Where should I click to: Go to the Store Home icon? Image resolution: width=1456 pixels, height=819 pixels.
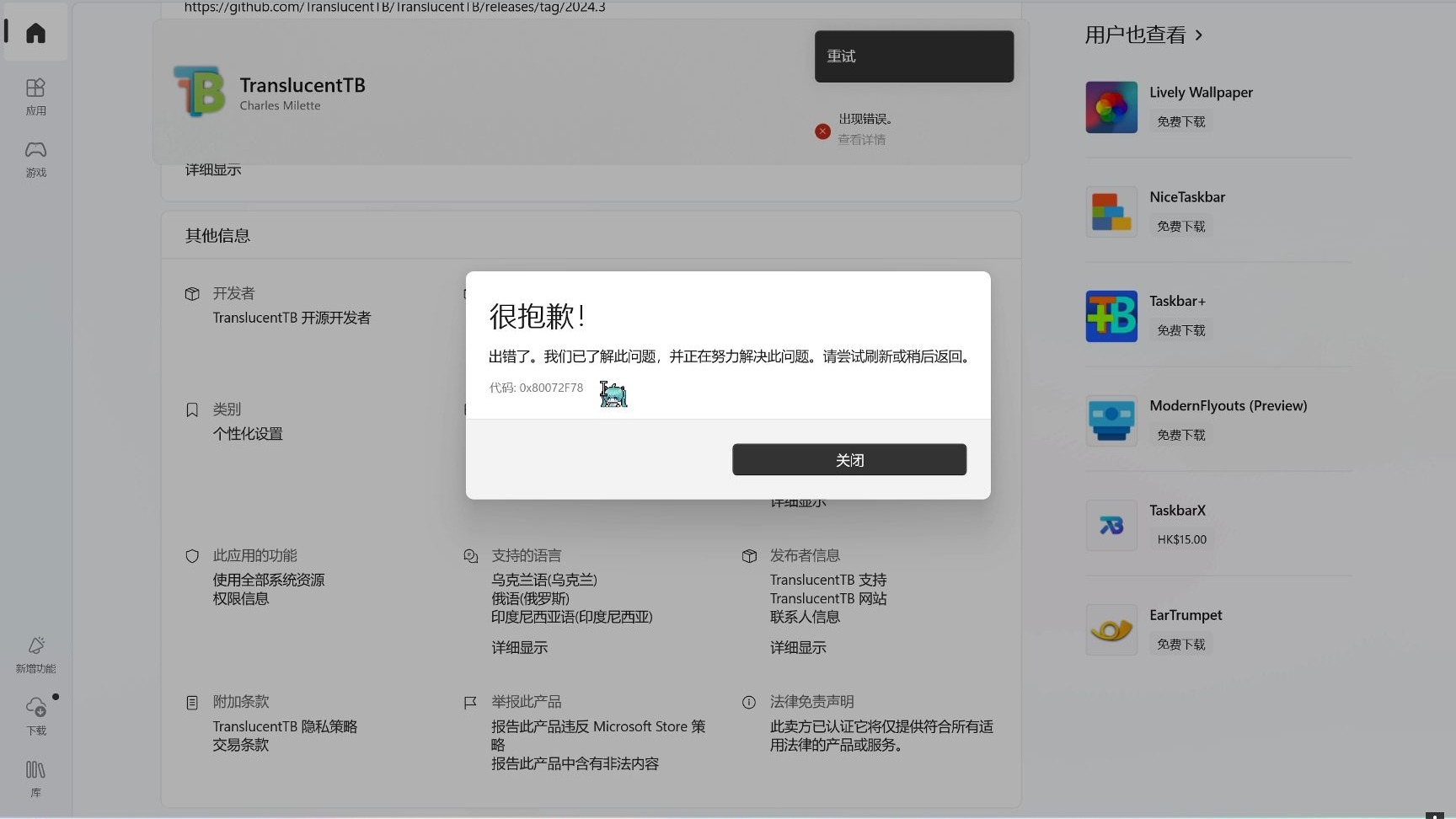pyautogui.click(x=35, y=33)
